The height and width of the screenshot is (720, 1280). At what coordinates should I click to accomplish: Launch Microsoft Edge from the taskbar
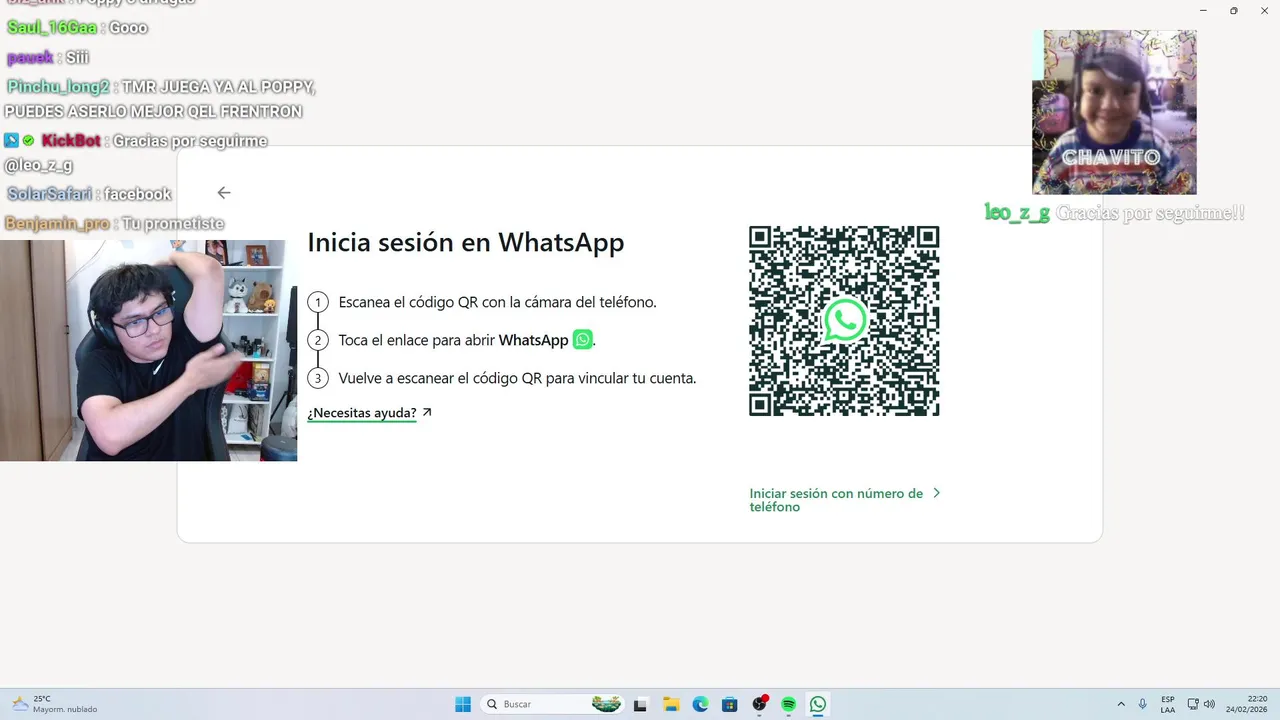[x=700, y=704]
